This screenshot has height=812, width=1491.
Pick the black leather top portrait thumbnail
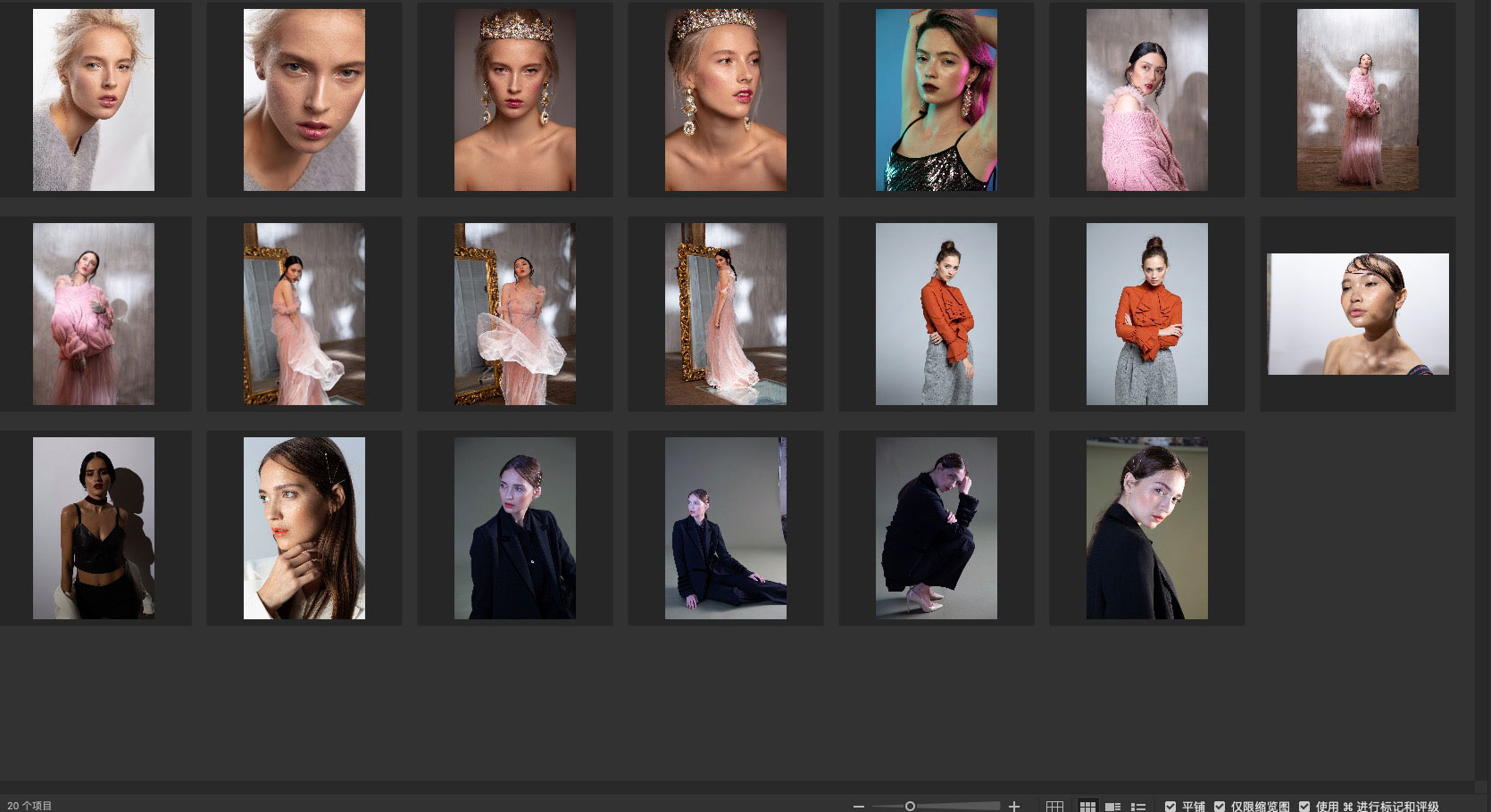point(94,528)
